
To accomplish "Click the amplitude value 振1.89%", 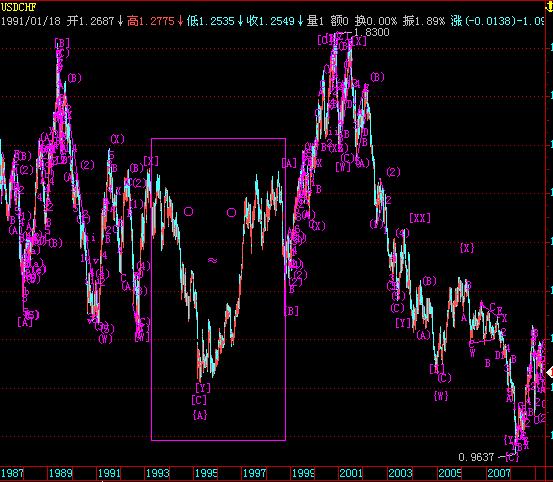I will tap(424, 21).
